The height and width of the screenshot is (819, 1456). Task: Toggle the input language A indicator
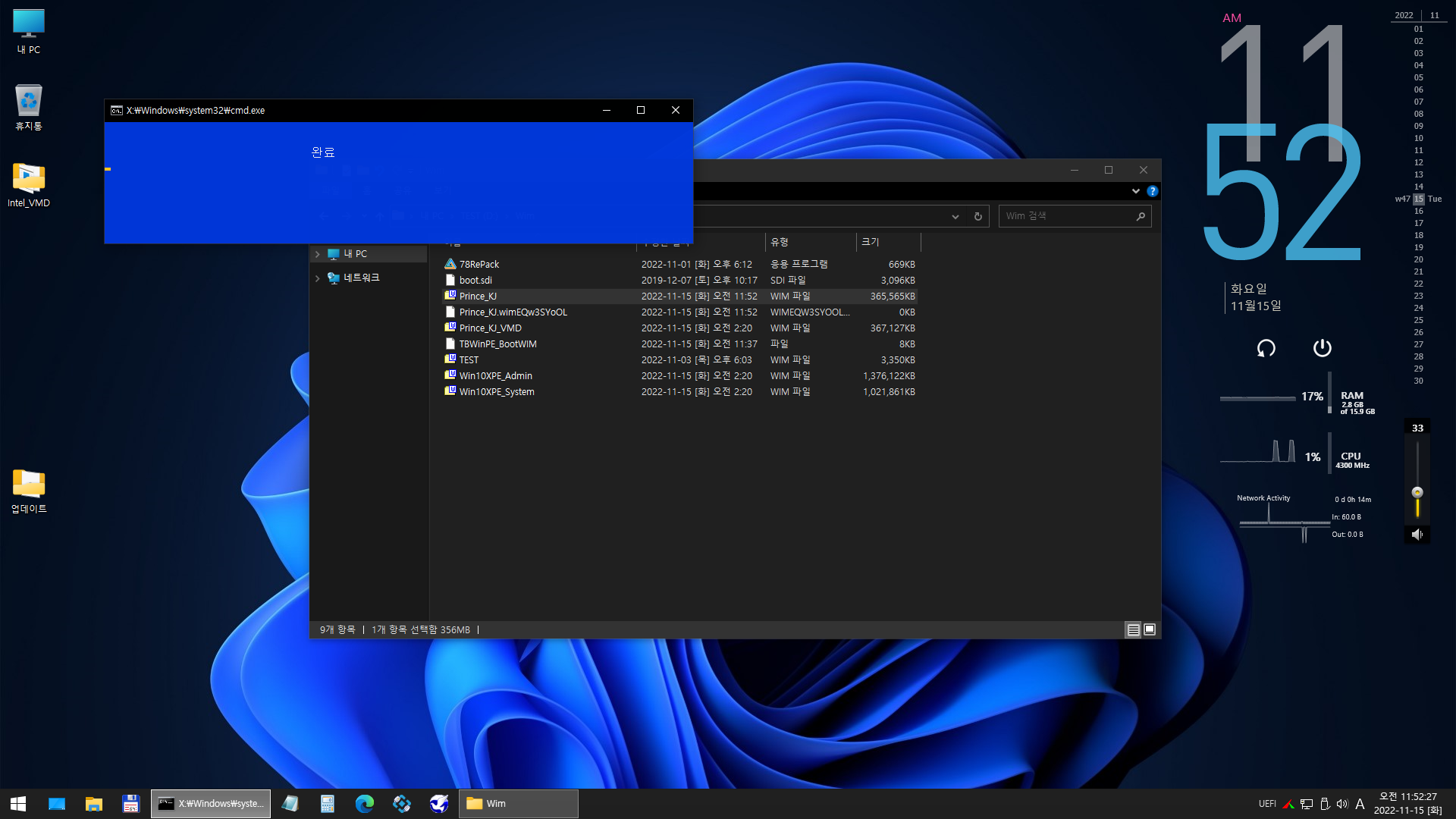click(1360, 804)
